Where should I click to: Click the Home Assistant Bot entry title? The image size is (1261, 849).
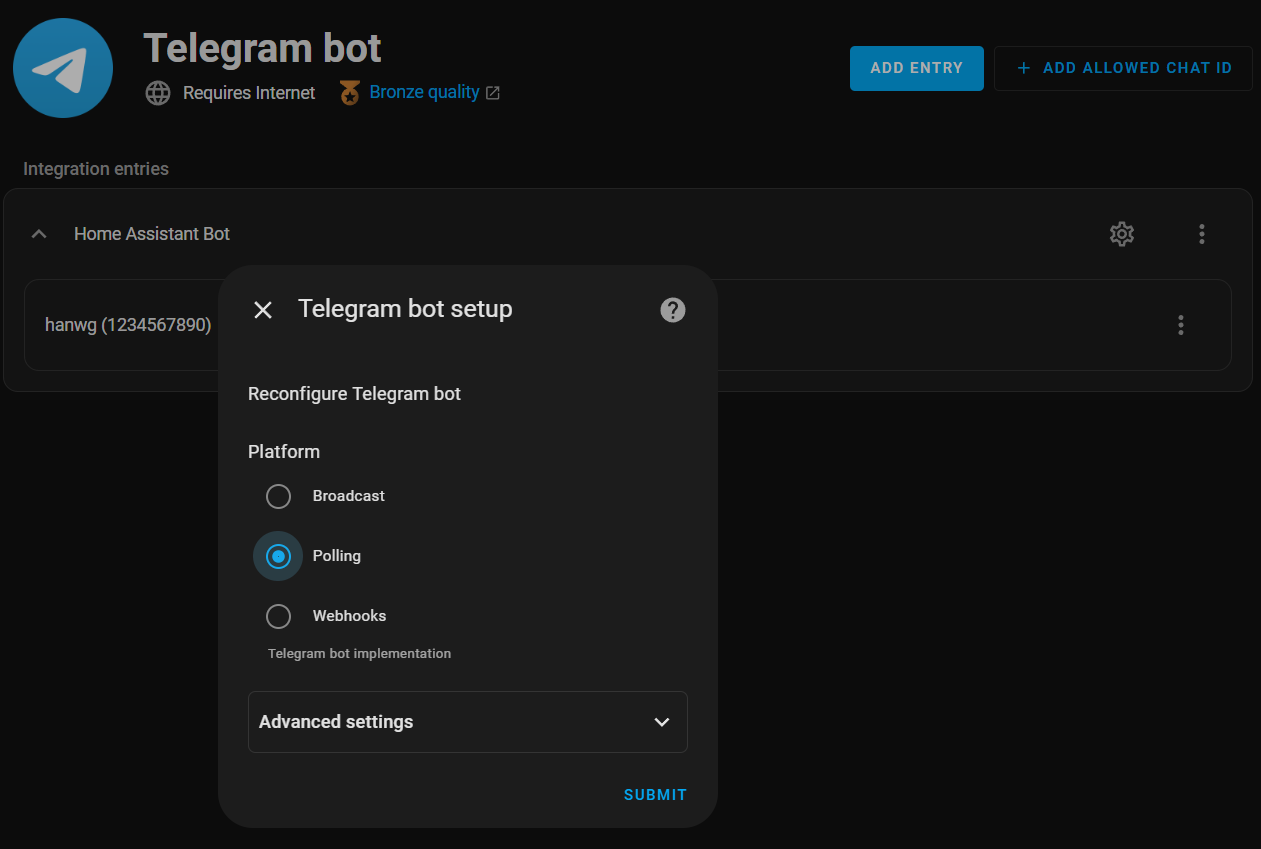(x=152, y=234)
